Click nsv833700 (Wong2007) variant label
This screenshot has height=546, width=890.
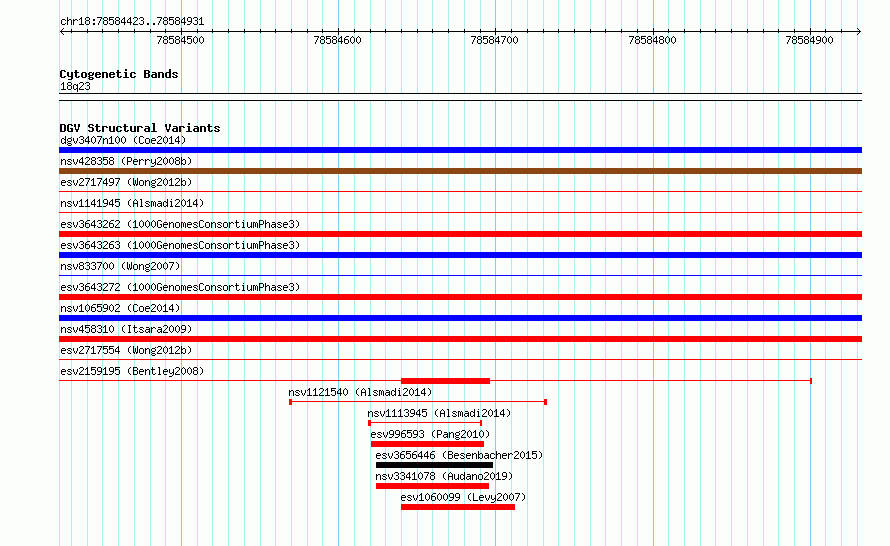(120, 266)
